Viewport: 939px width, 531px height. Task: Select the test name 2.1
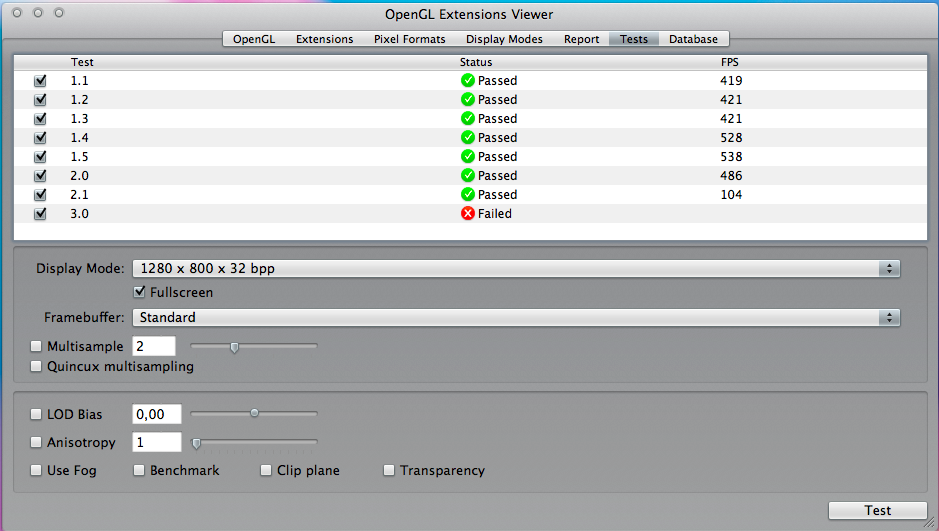pos(80,195)
